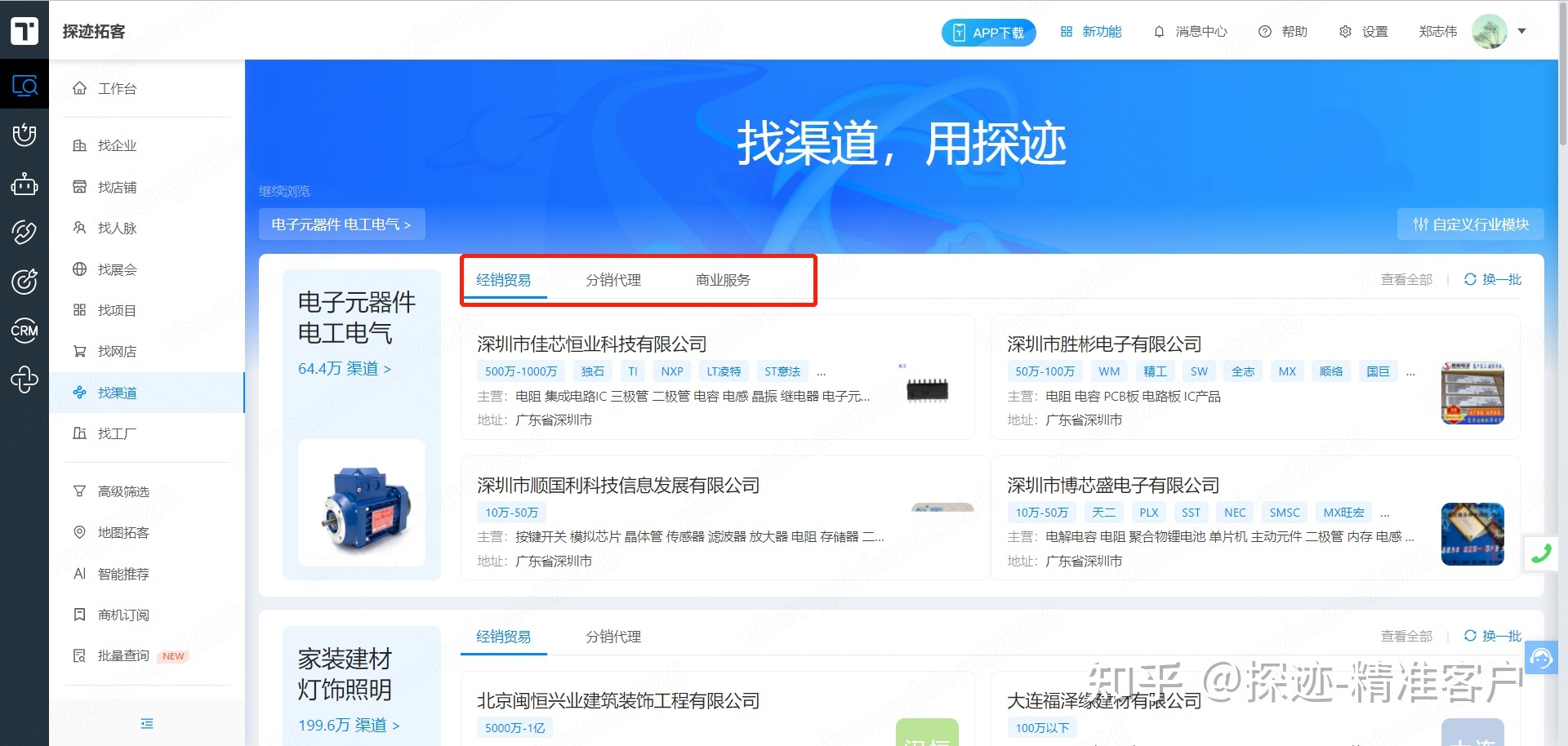Viewport: 1568px width, 746px height.
Task: Collapse the sidebar menu icon
Action: tap(147, 723)
